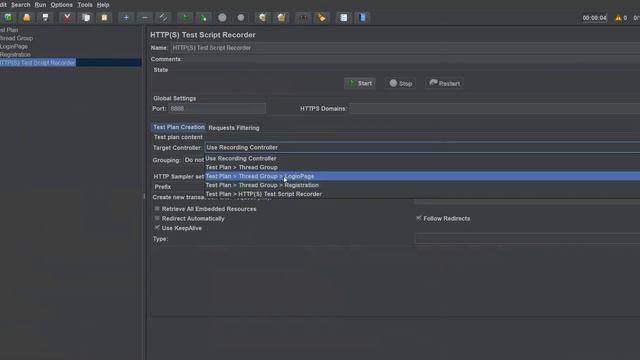Click the Cut scissors icon

point(67,18)
